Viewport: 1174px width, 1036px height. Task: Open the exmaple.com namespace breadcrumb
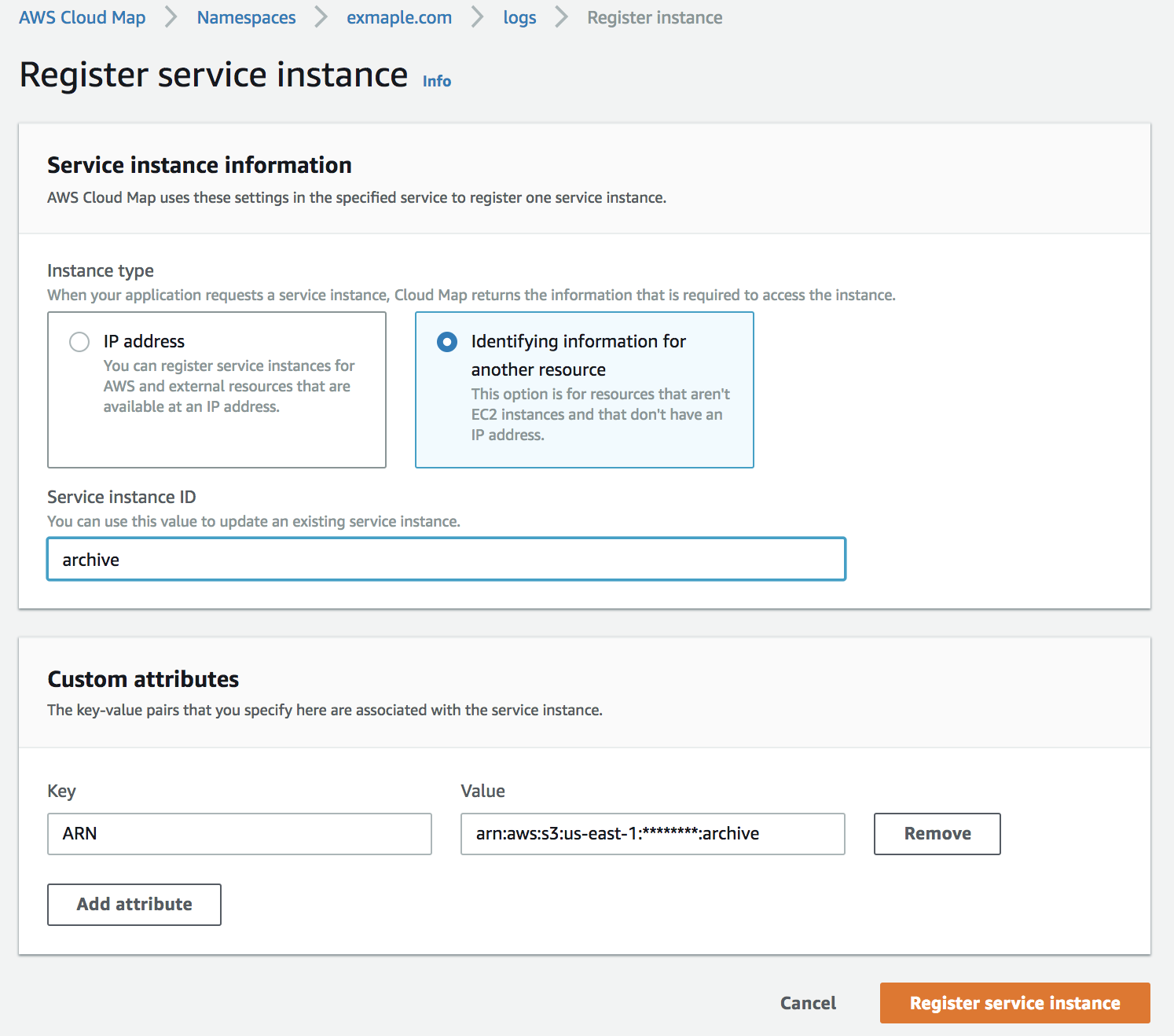tap(398, 17)
